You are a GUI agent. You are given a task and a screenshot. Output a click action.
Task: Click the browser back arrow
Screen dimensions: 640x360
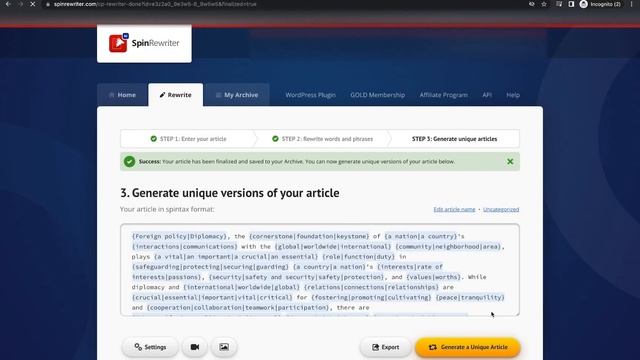[x=8, y=4]
